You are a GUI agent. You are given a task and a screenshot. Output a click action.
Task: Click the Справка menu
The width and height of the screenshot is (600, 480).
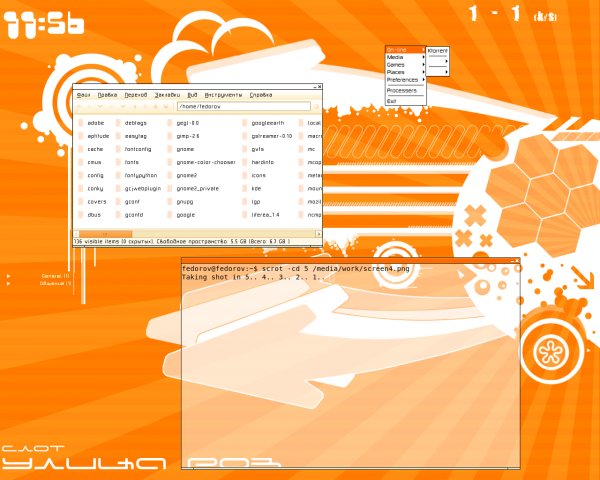click(x=261, y=94)
